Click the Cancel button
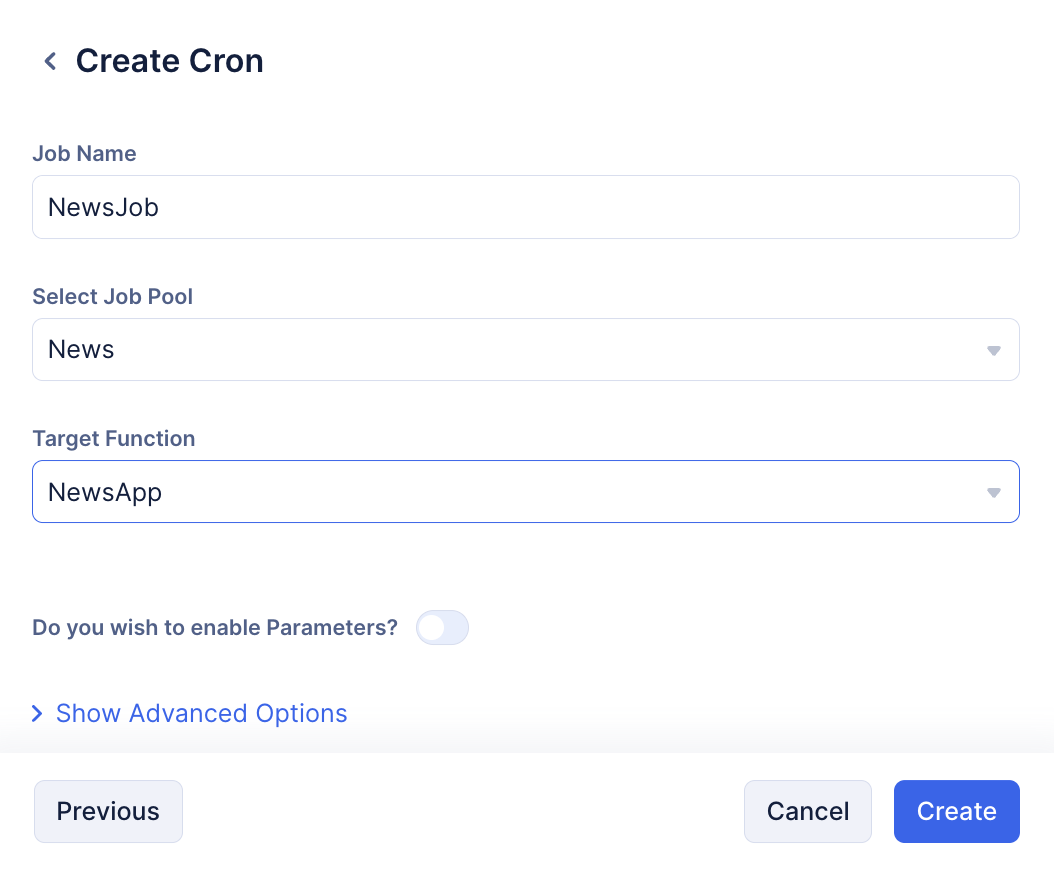1054x880 pixels. tap(807, 811)
